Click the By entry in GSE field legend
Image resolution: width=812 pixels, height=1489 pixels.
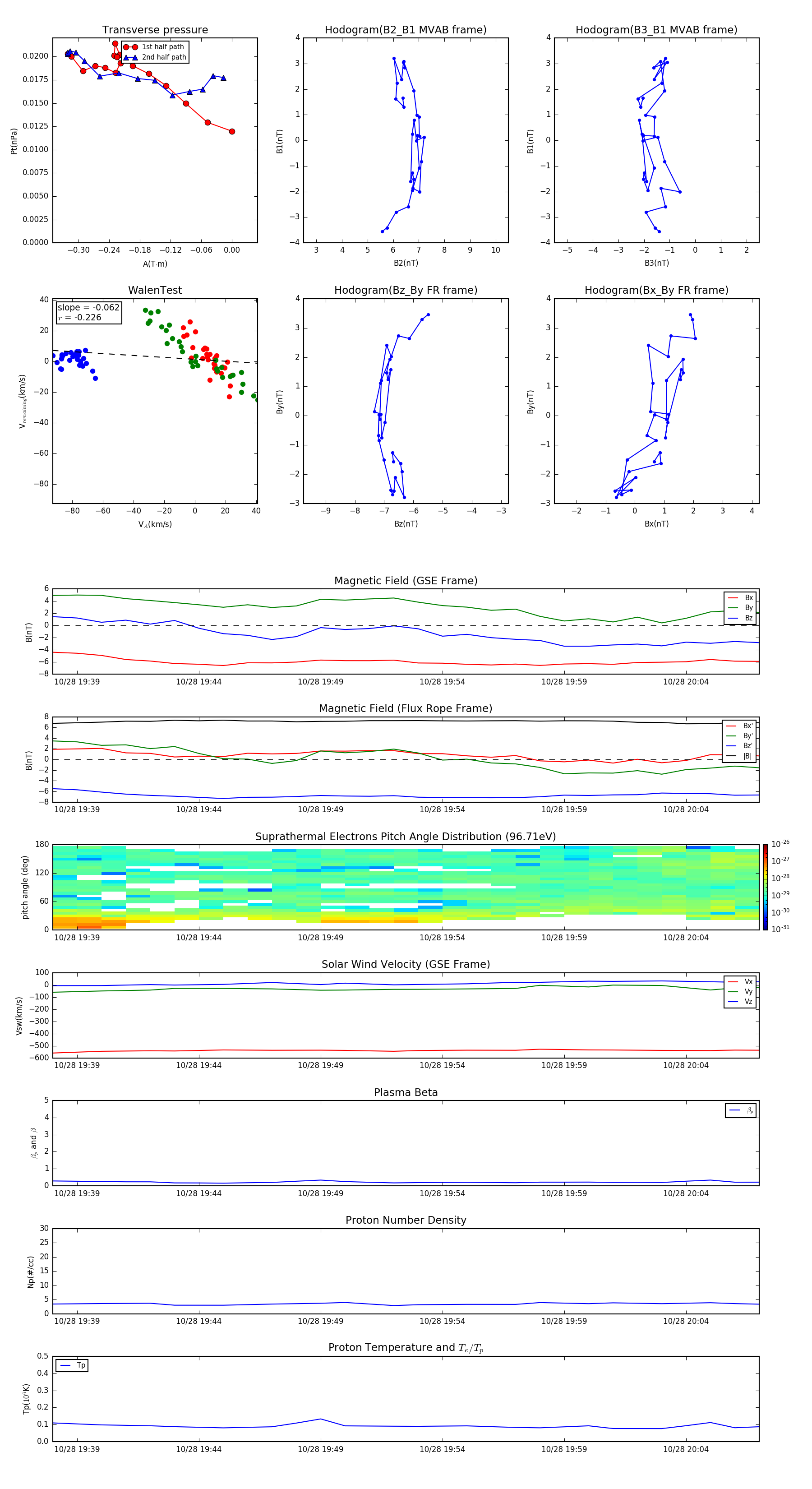(740, 608)
